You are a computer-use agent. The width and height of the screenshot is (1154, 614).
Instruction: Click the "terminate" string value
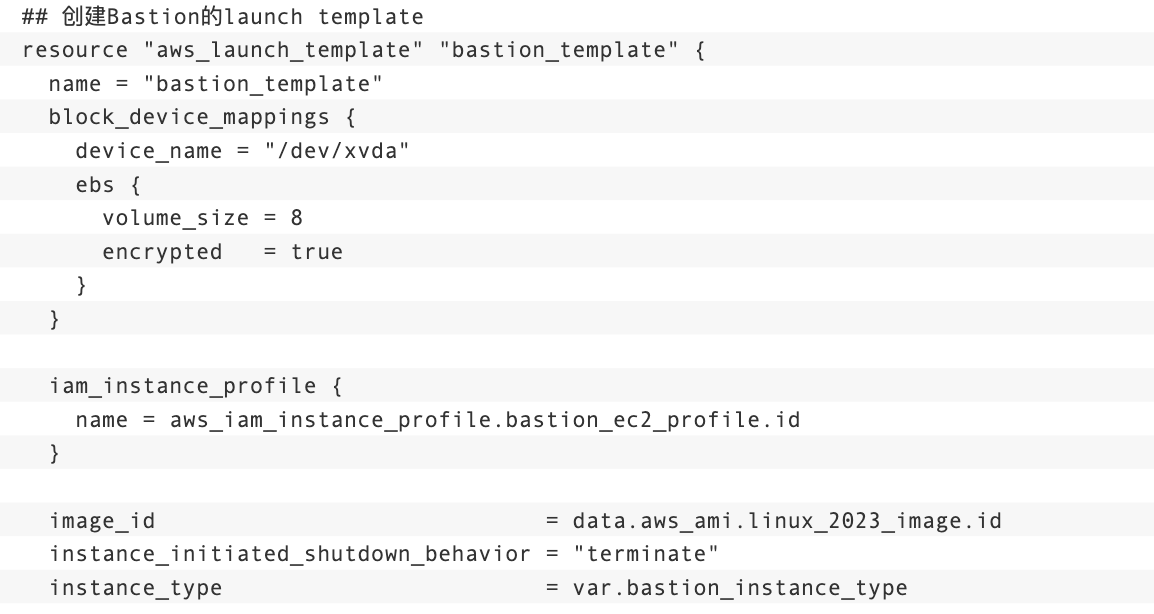click(645, 554)
